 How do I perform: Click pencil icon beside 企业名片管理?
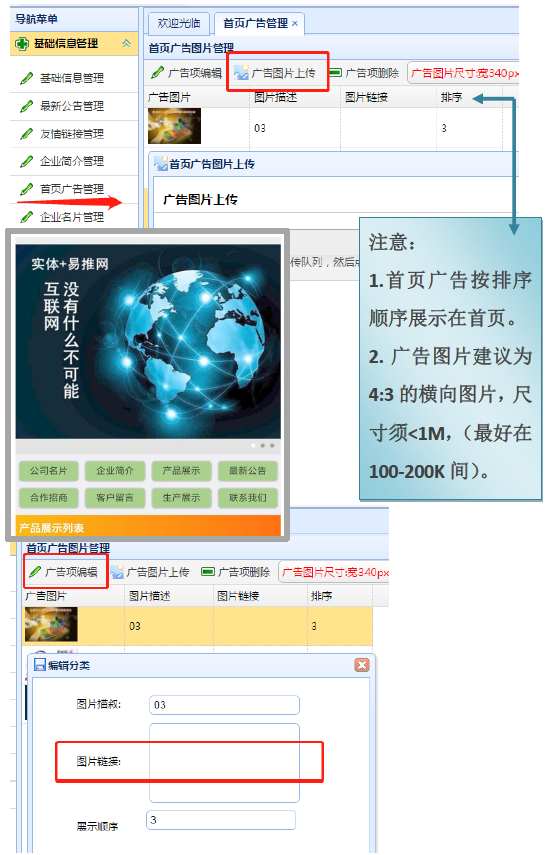[x=26, y=217]
